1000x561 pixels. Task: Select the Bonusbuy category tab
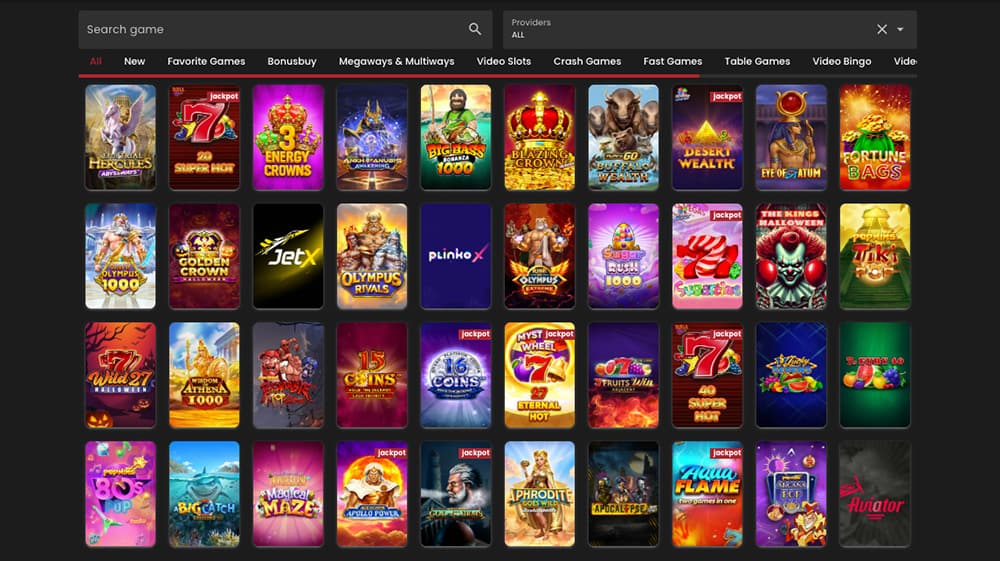(292, 61)
